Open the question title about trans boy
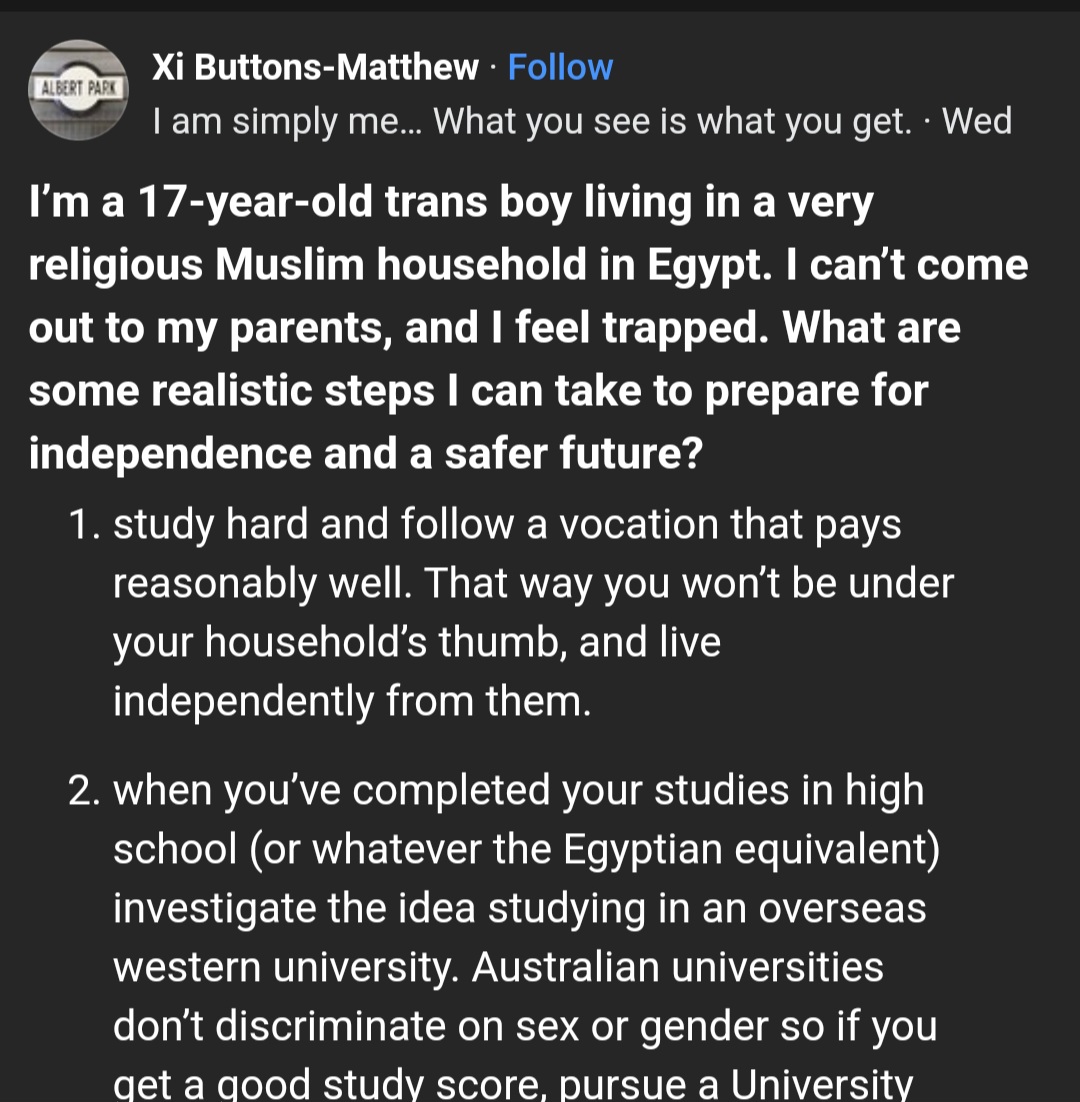Image resolution: width=1080 pixels, height=1102 pixels. [x=528, y=328]
